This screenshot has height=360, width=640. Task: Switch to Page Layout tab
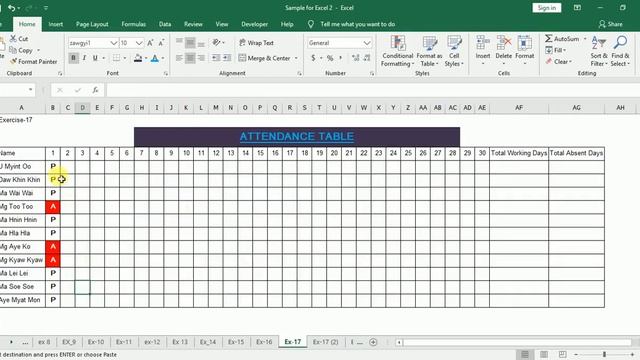pos(92,24)
